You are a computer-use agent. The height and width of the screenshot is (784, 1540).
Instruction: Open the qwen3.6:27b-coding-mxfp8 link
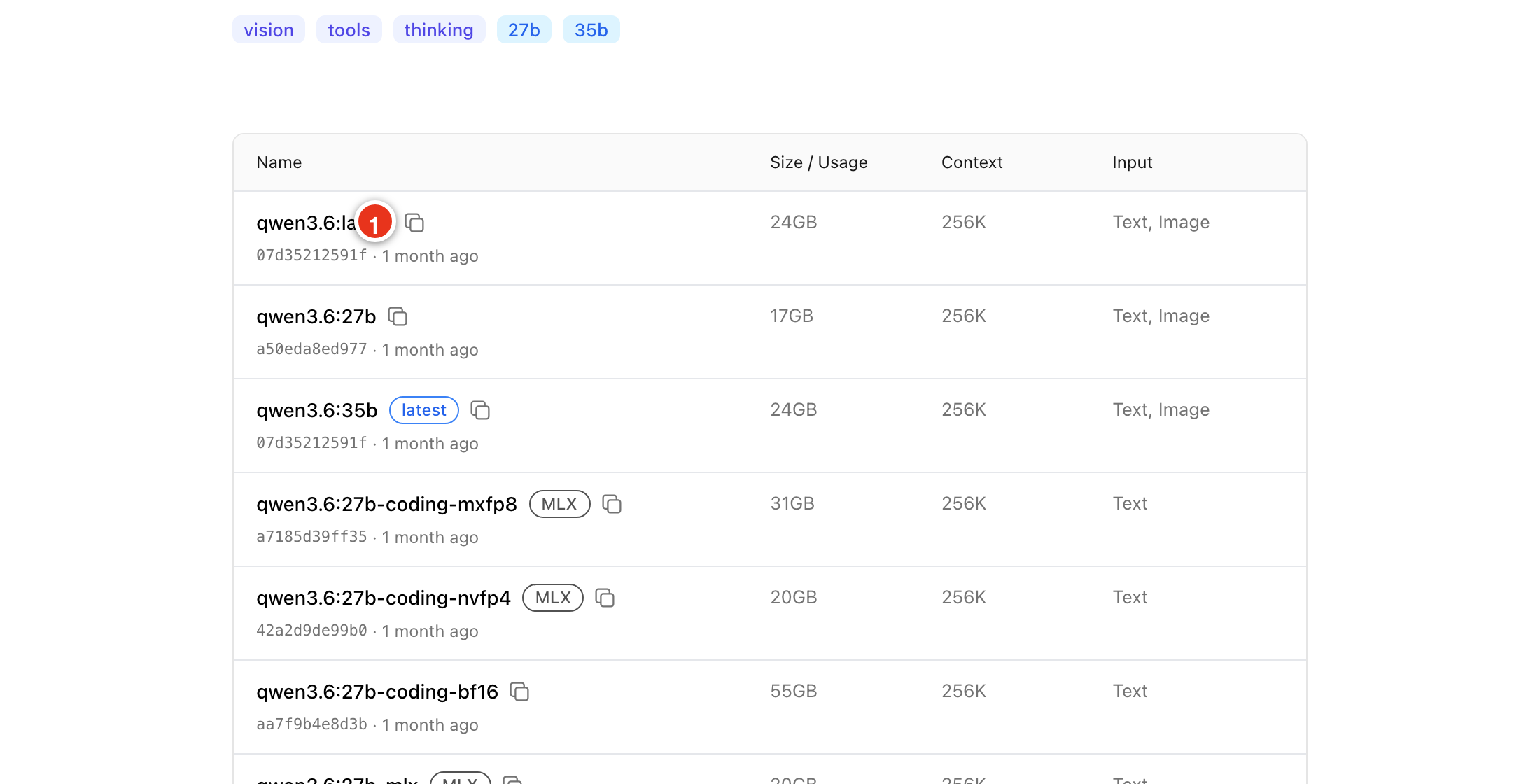[x=386, y=504]
